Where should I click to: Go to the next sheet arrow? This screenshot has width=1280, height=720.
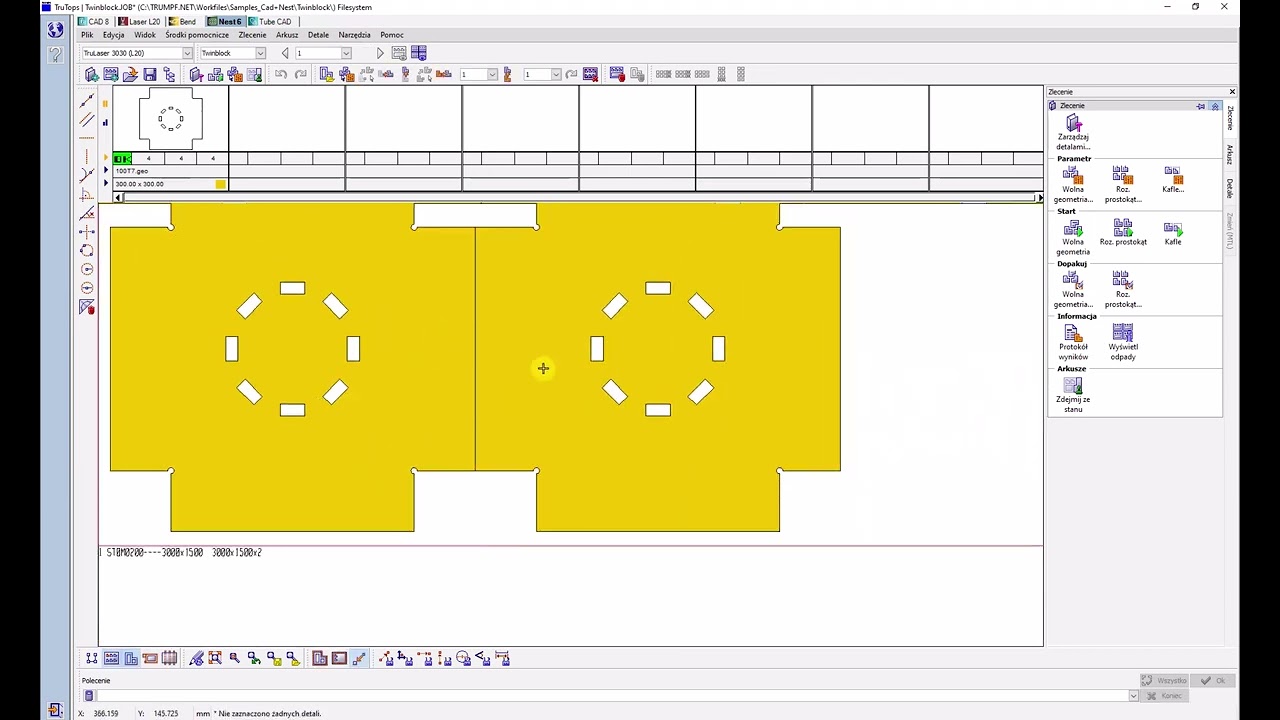380,53
